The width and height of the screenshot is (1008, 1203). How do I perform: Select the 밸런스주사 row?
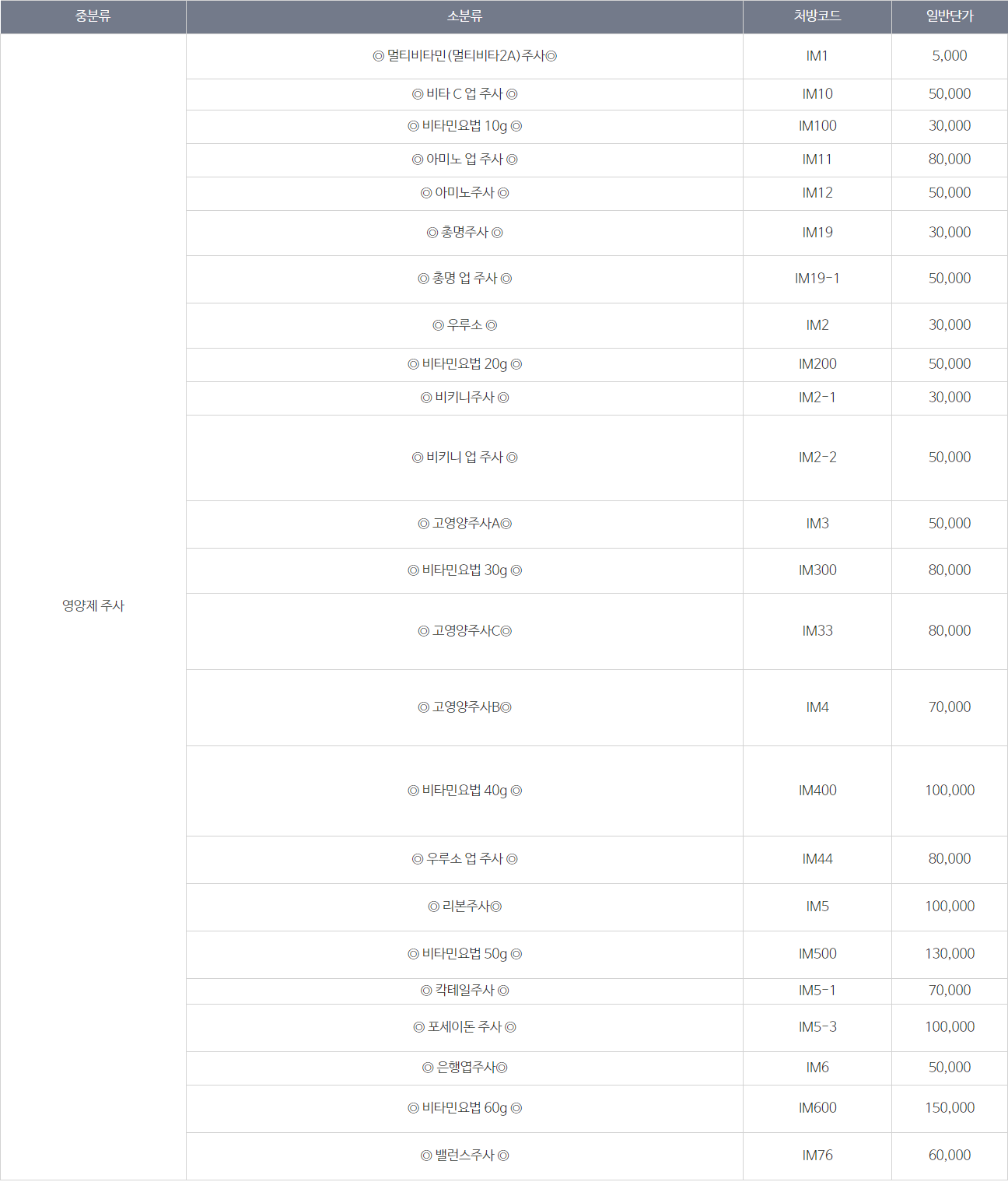click(x=597, y=1156)
